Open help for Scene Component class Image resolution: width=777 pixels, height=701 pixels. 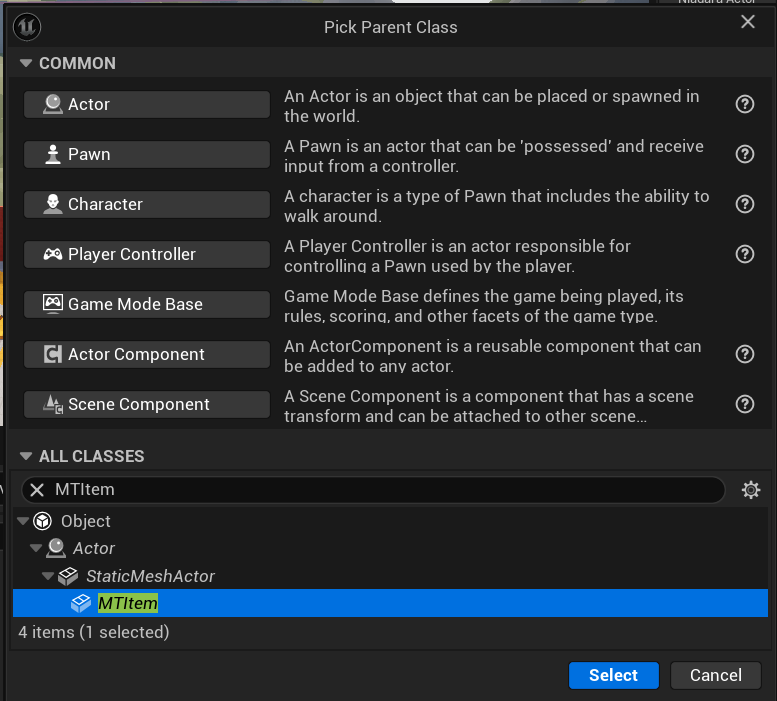[x=744, y=404]
